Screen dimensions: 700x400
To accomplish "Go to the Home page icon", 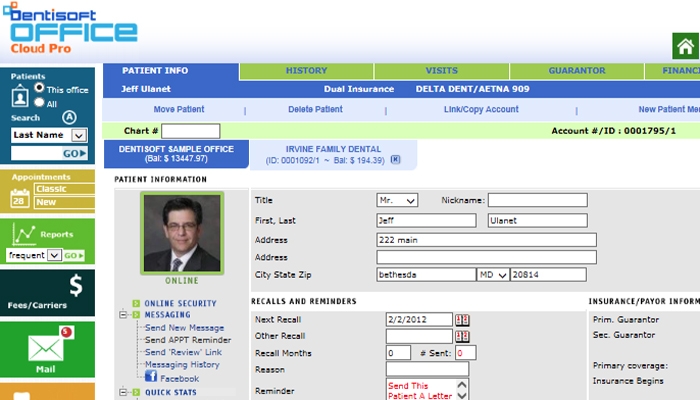I will 685,46.
